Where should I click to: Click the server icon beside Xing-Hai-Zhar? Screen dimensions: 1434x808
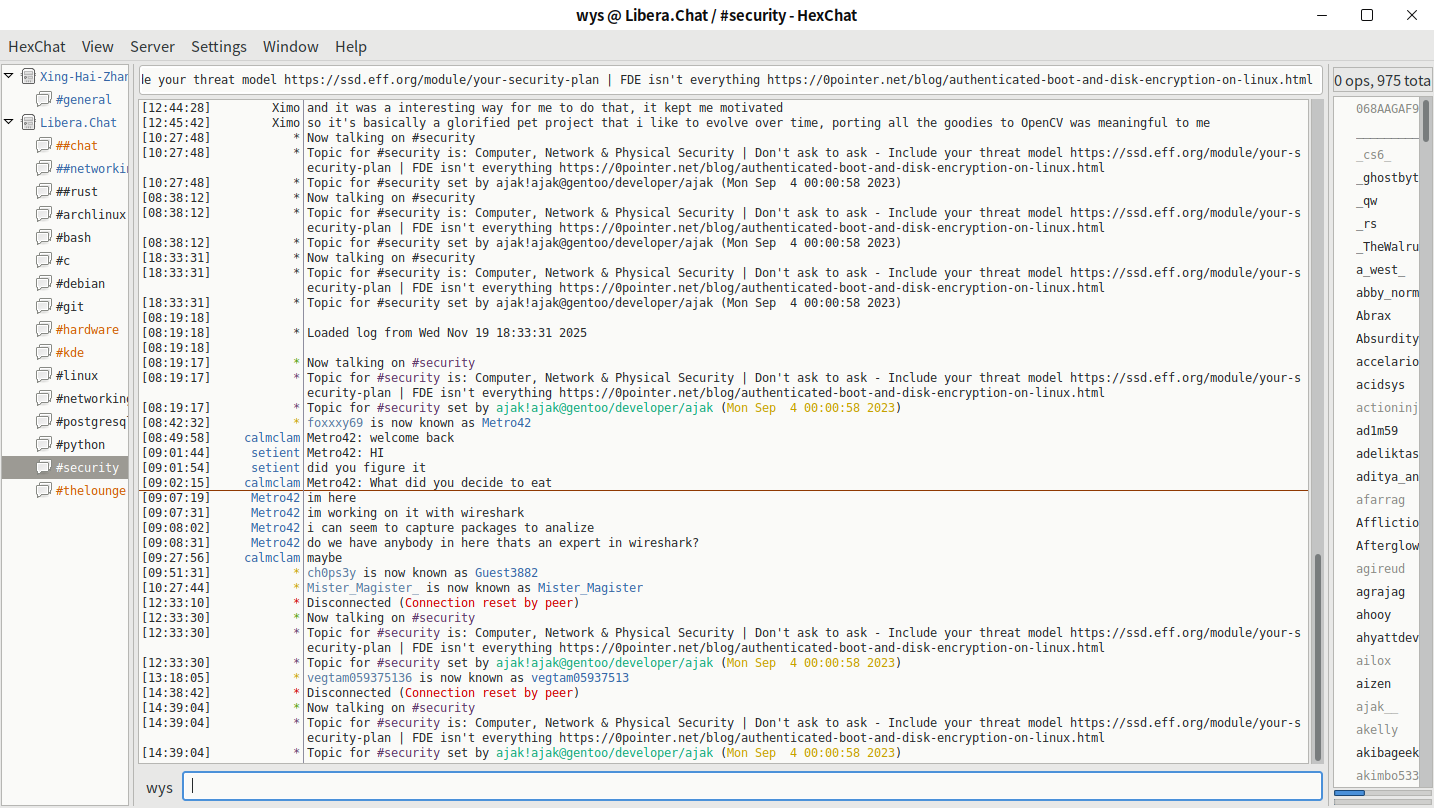point(28,77)
